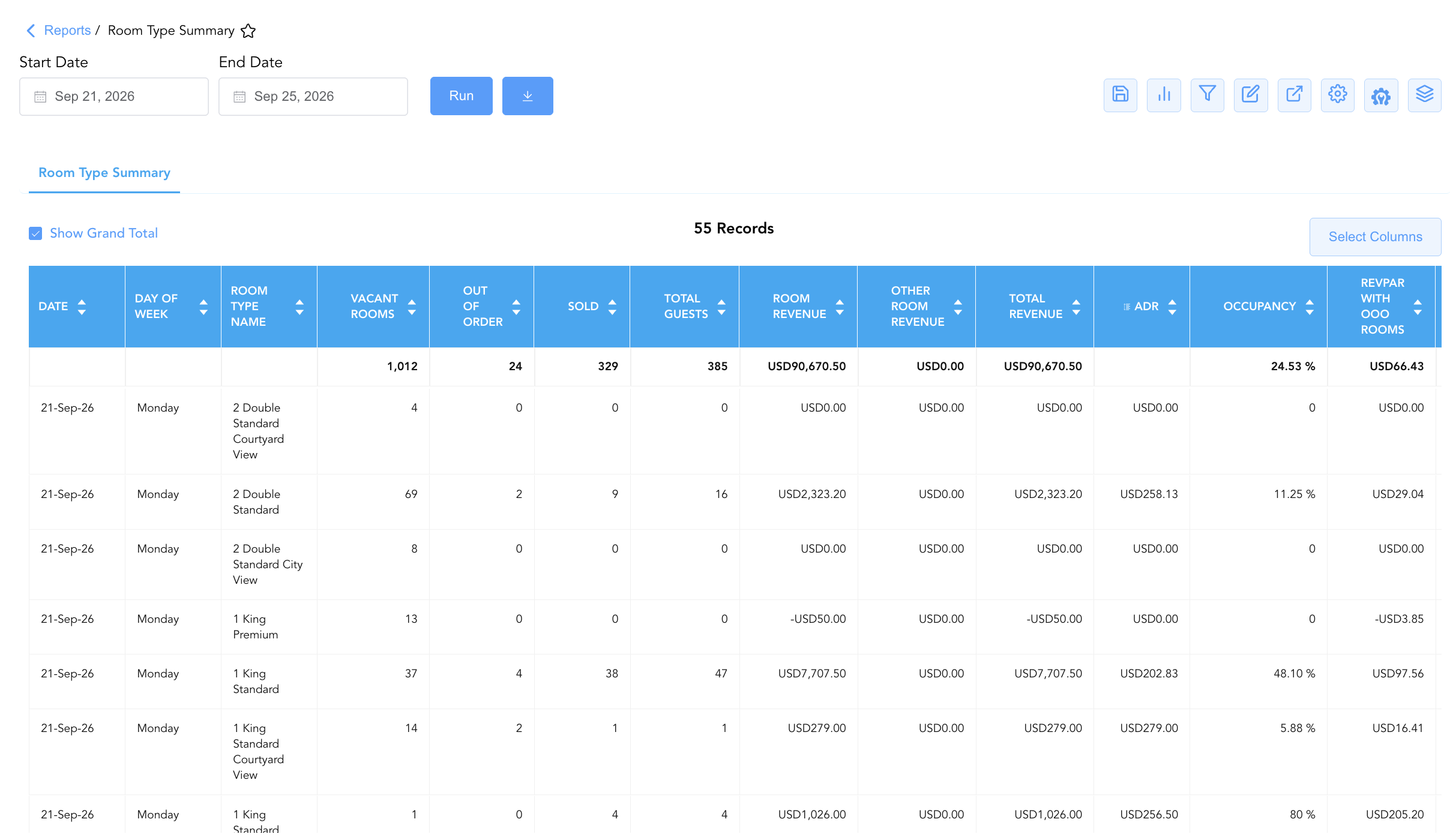Image resolution: width=1450 pixels, height=840 pixels.
Task: Select the Room Type Summary tab
Action: point(104,173)
